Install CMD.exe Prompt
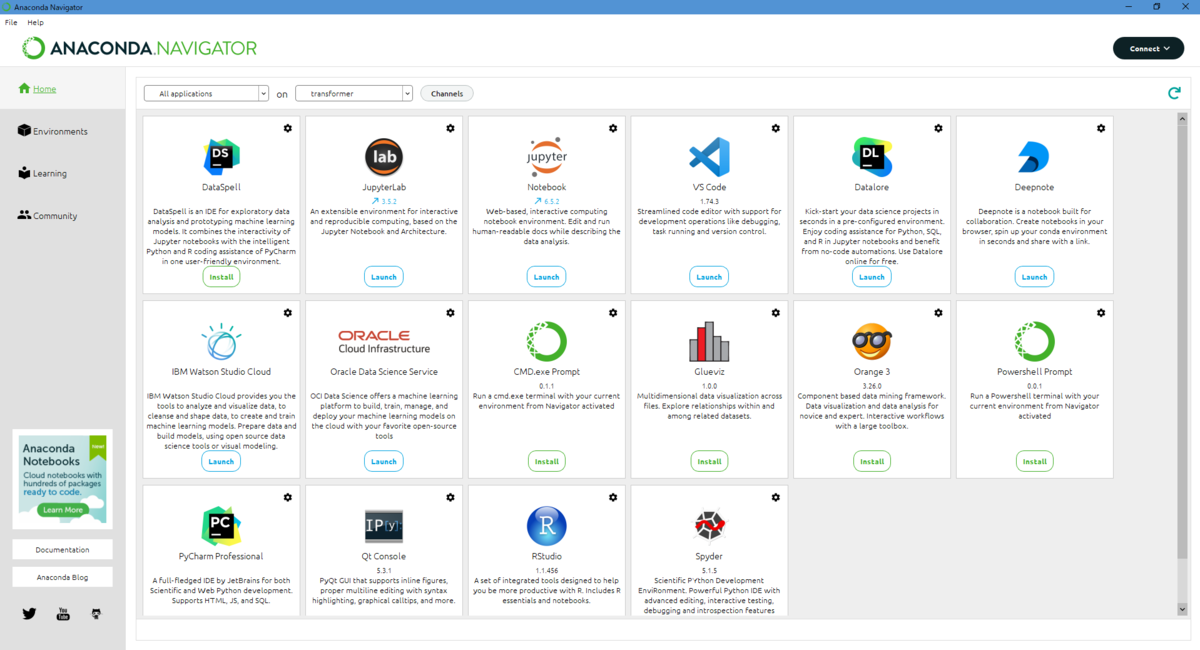 pyautogui.click(x=546, y=461)
